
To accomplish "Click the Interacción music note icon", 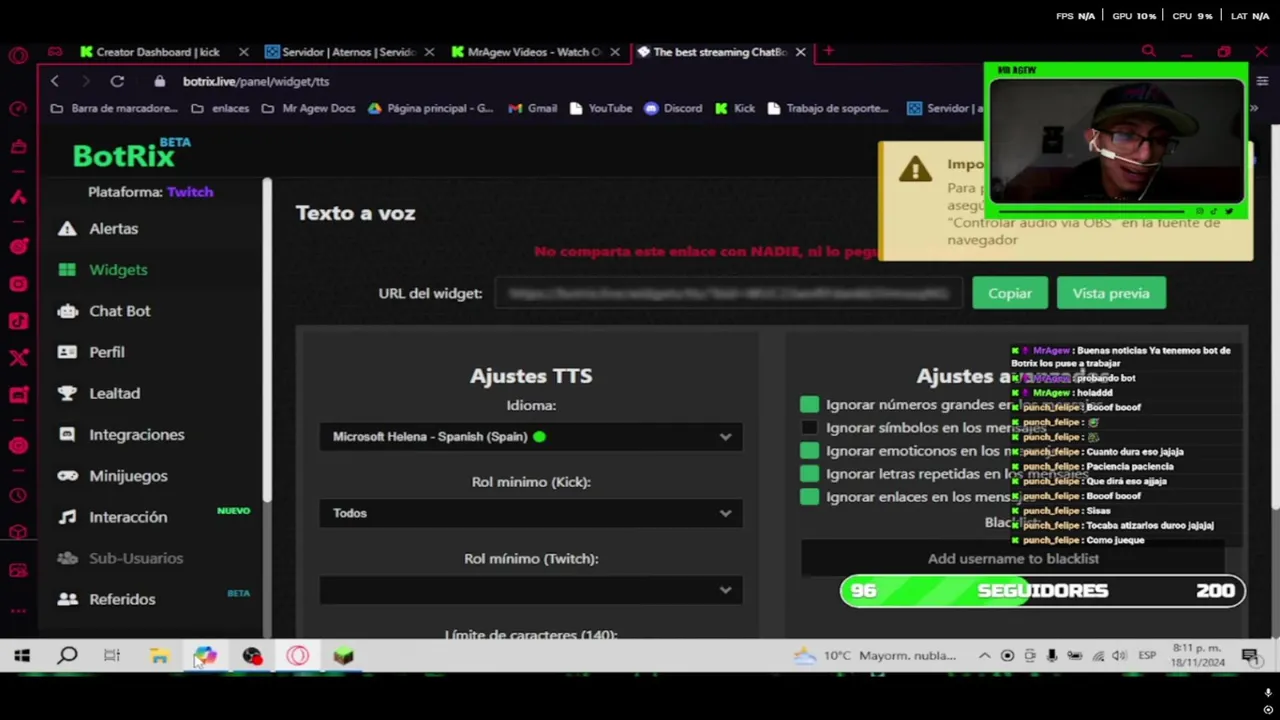I will click(x=67, y=517).
